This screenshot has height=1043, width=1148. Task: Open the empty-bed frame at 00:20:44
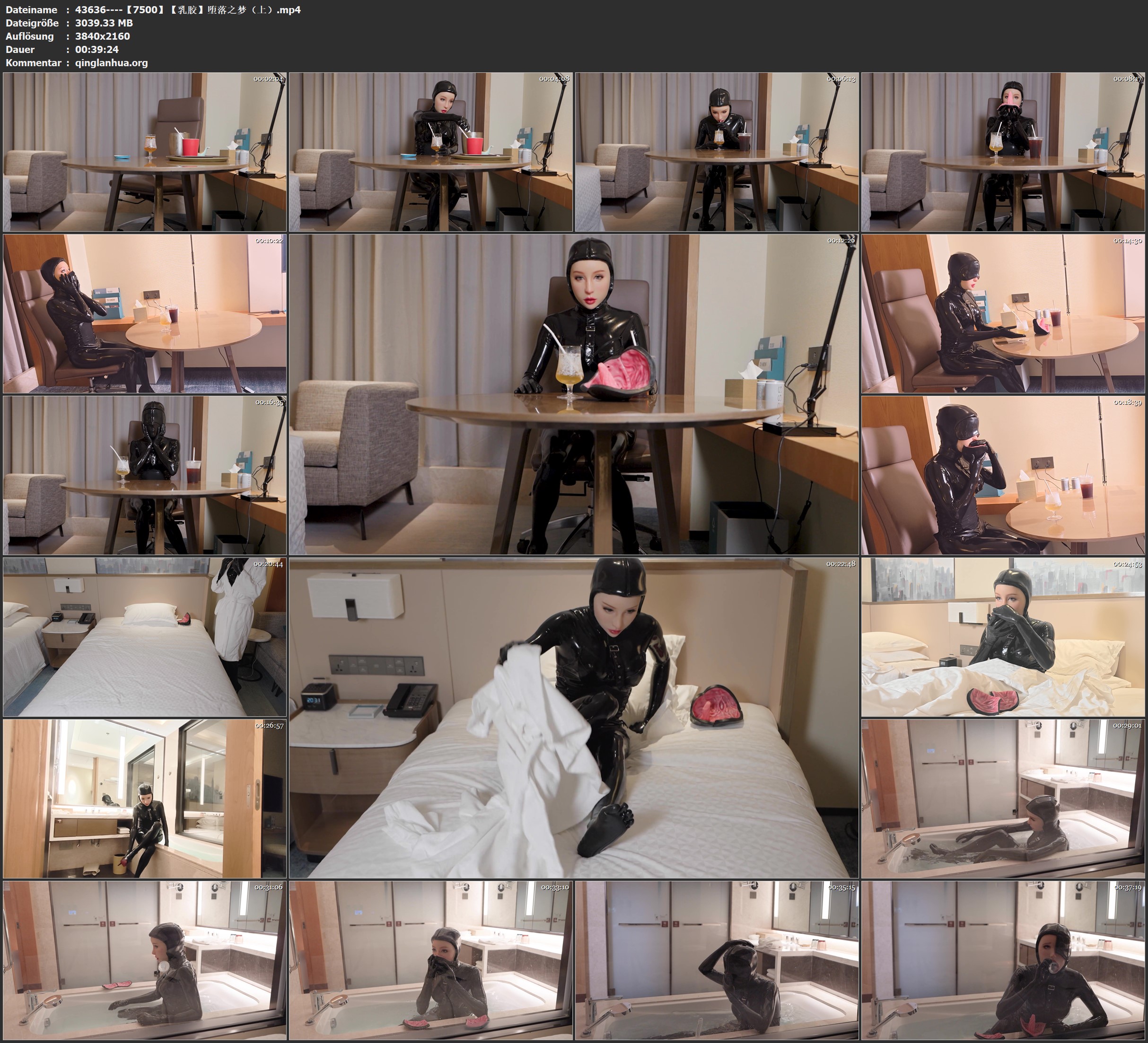145,637
